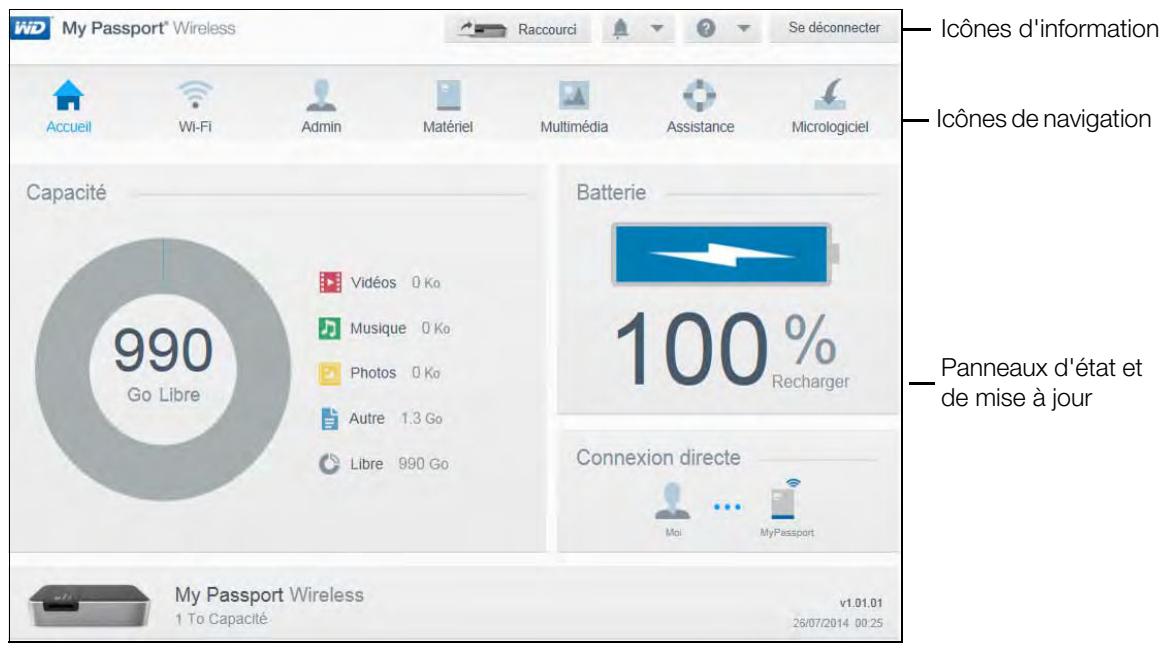Viewport: 1162px width, 648px height.
Task: Click the green Musique icon
Action: 330,328
